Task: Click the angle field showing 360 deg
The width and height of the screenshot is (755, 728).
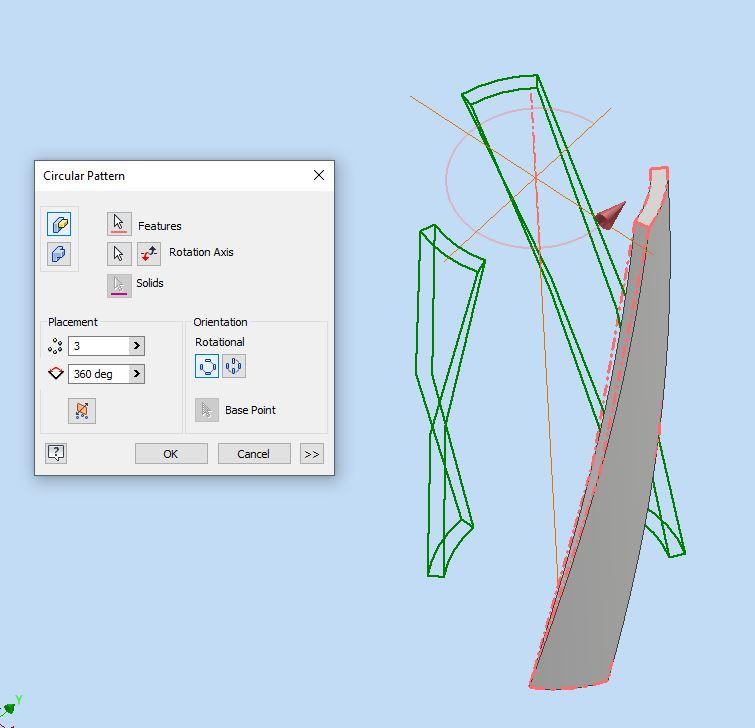Action: [98, 374]
